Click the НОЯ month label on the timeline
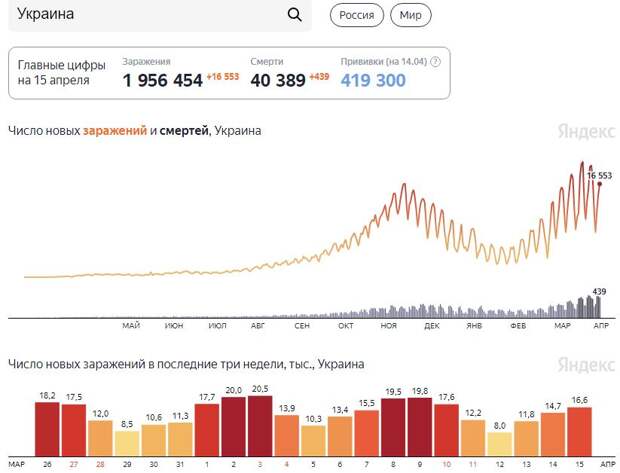Screen dimensions: 620x473 coord(388,325)
